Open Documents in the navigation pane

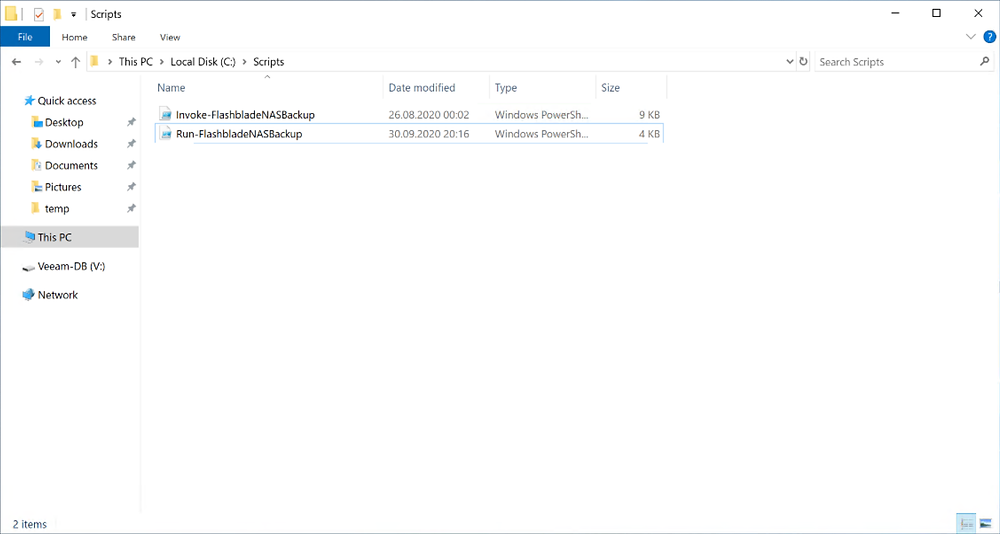(71, 166)
